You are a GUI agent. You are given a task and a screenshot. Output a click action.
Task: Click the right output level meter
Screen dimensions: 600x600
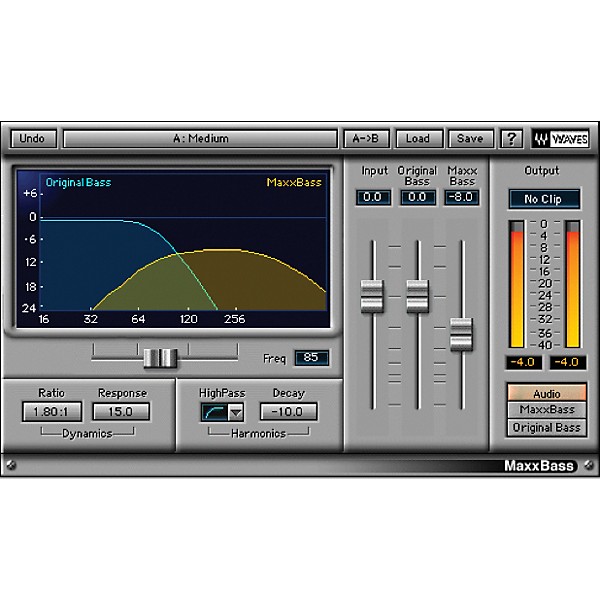[x=572, y=284]
